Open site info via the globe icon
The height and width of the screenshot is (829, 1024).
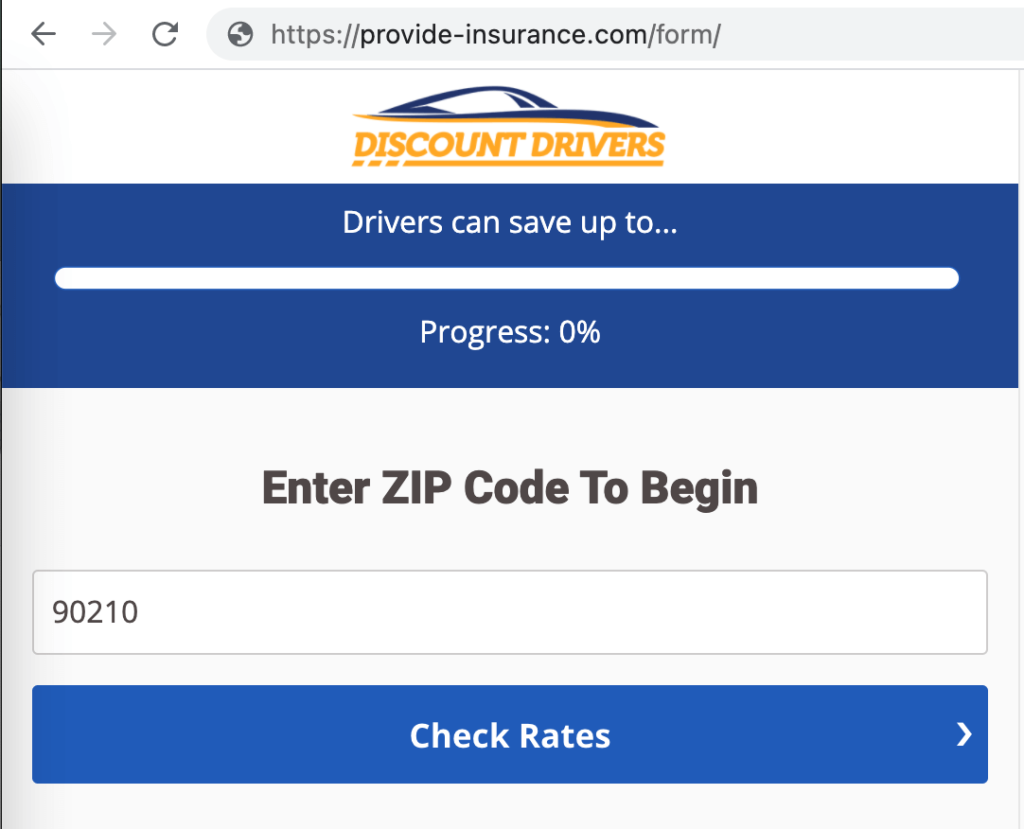tap(240, 35)
